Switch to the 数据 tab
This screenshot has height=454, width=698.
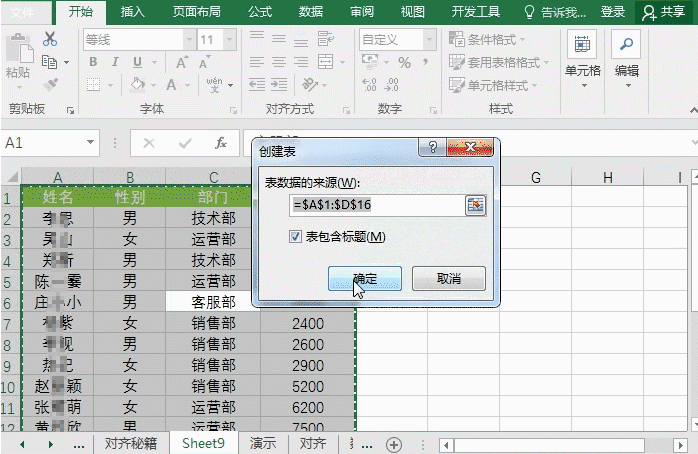[311, 12]
